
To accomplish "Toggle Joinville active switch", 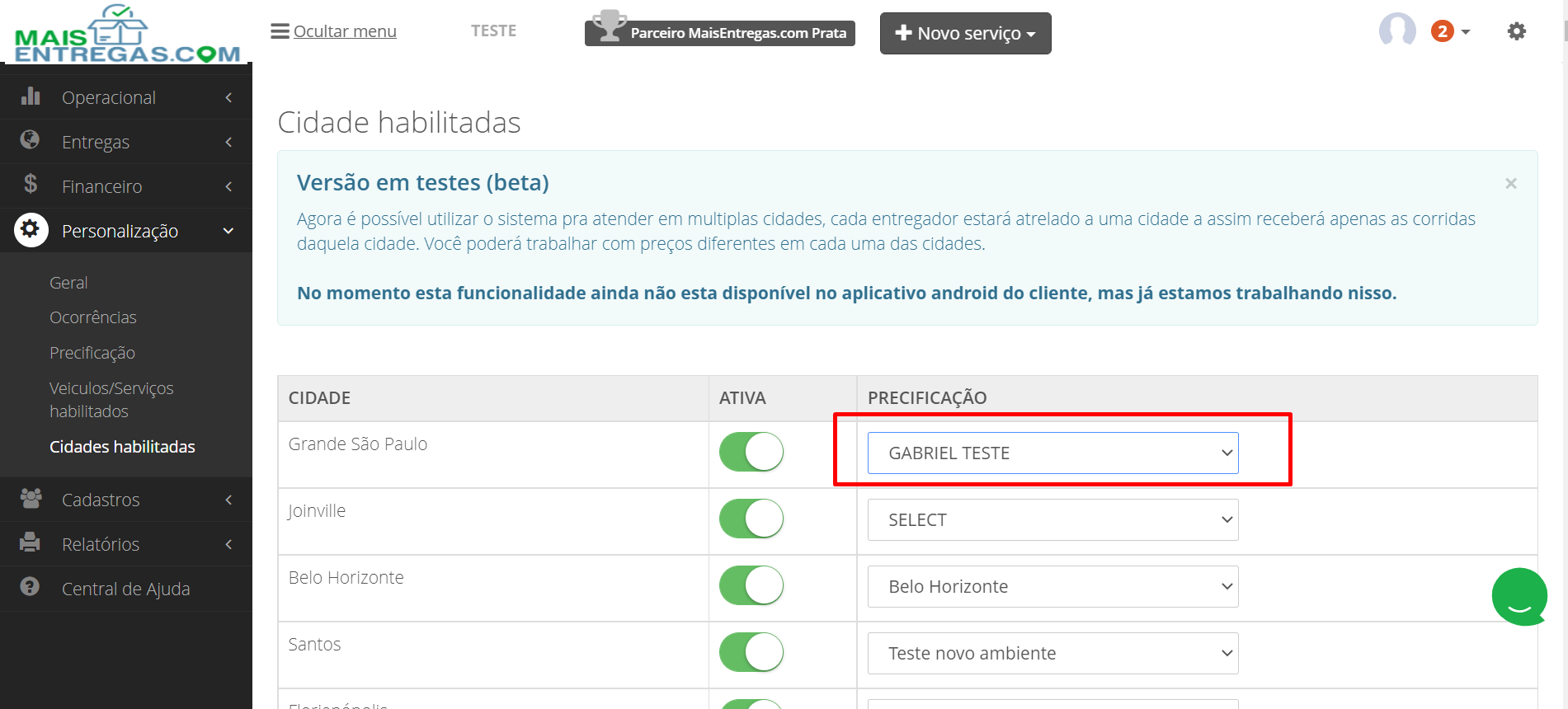I will (x=751, y=519).
